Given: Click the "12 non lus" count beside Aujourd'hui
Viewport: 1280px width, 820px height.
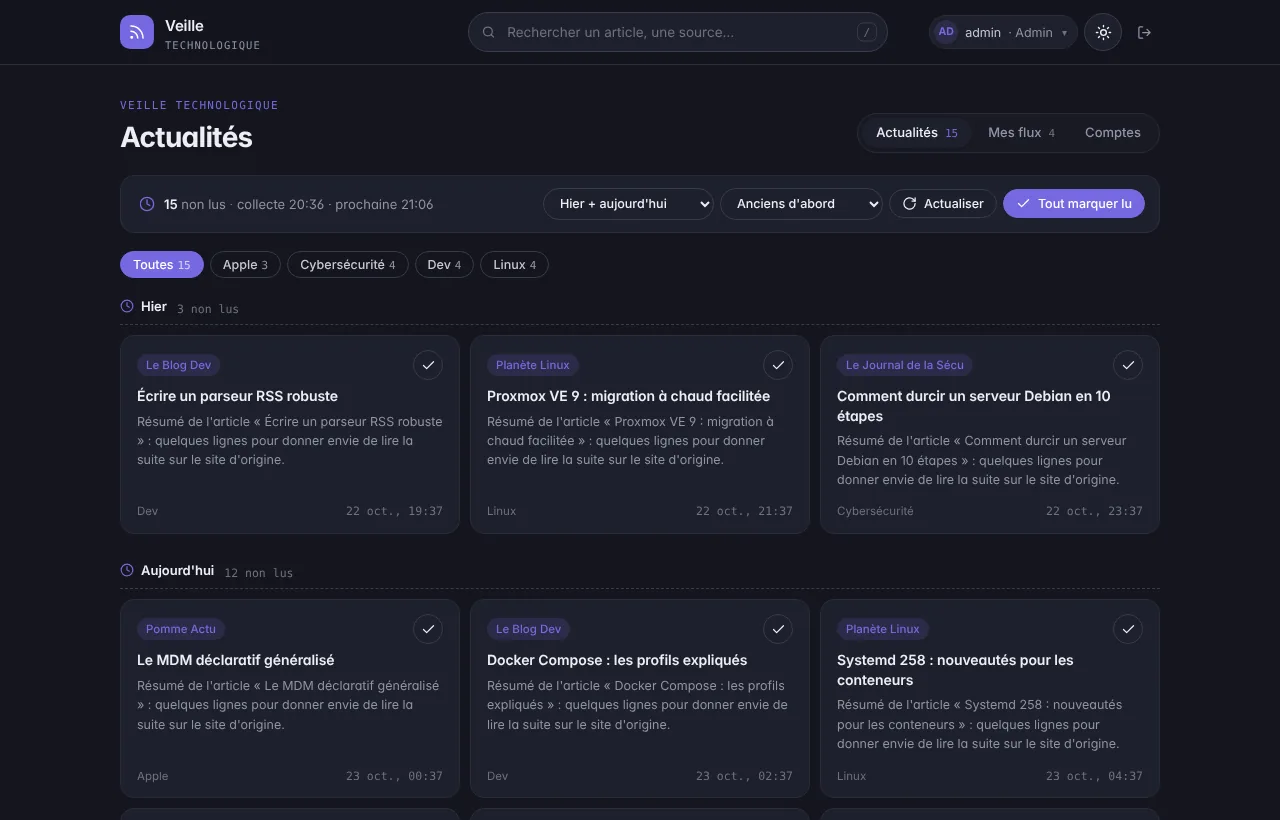Looking at the screenshot, I should click(259, 573).
